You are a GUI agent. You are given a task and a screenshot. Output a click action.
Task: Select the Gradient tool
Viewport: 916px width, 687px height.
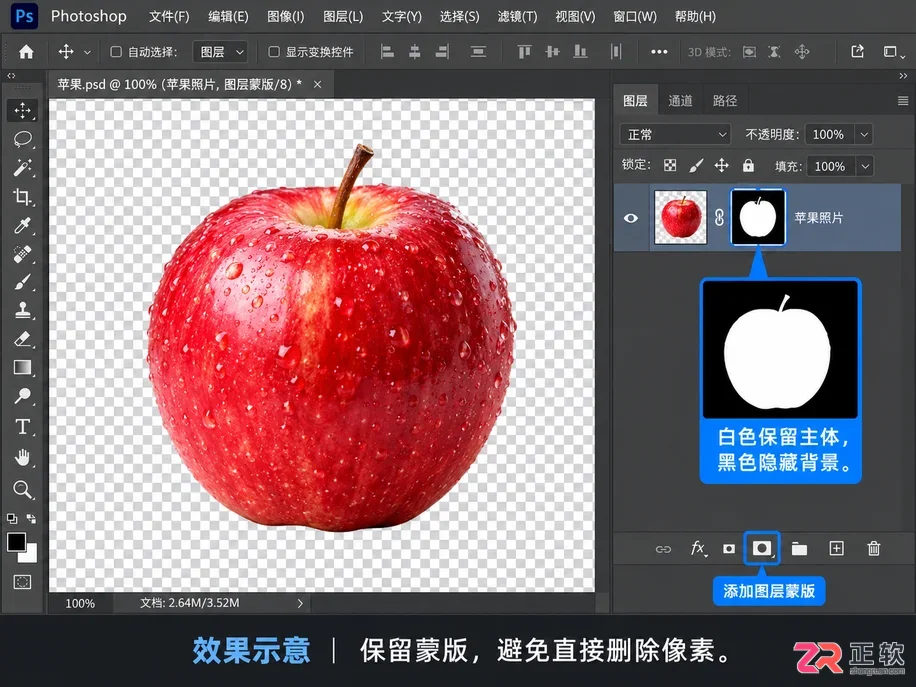(22, 367)
